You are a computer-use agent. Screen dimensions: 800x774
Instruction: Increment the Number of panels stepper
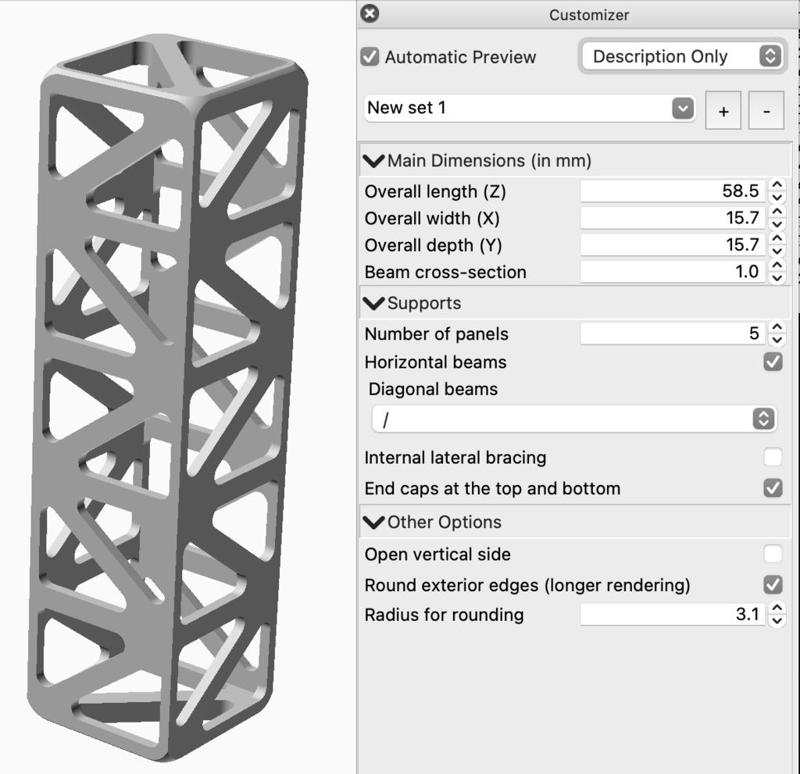coord(779,329)
